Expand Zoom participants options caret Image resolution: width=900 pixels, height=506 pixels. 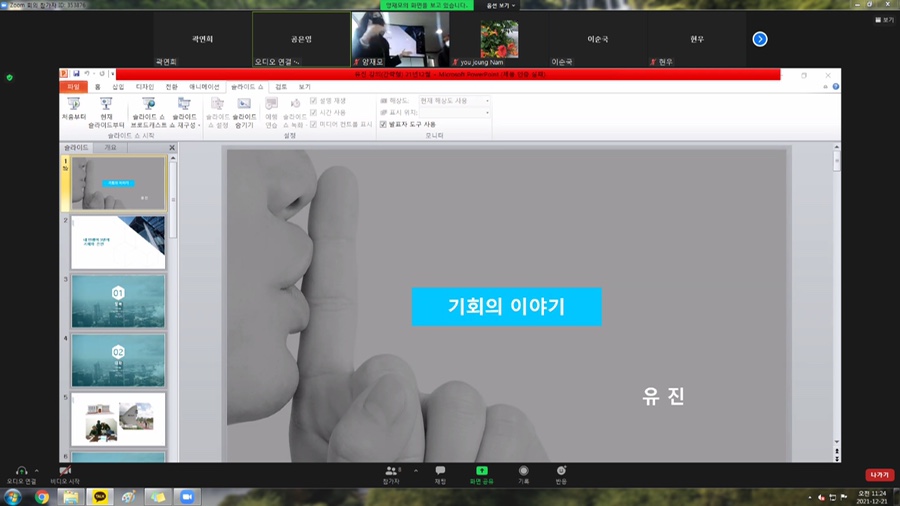(x=416, y=471)
